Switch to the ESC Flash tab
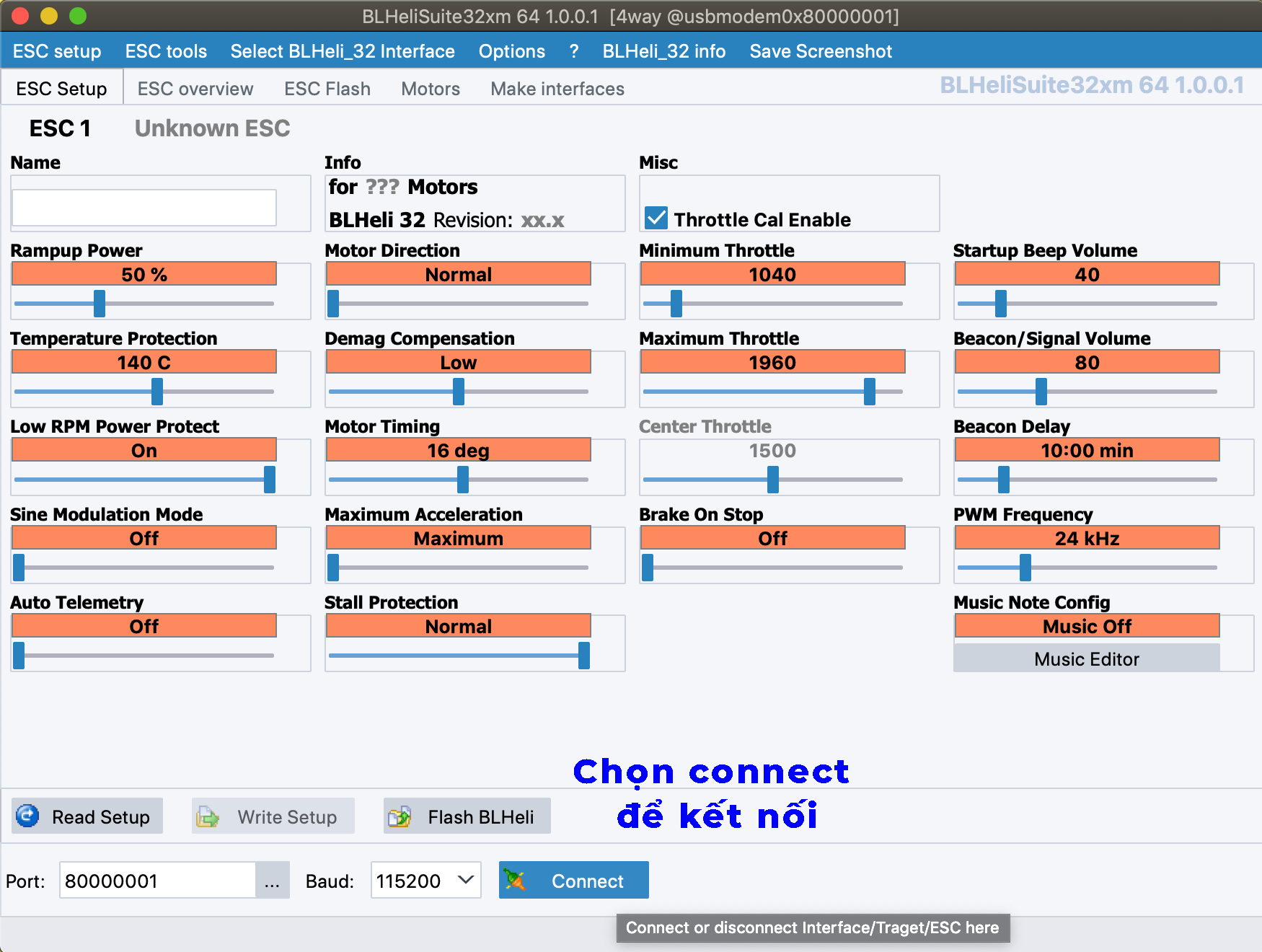Viewport: 1262px width, 952px height. (327, 89)
